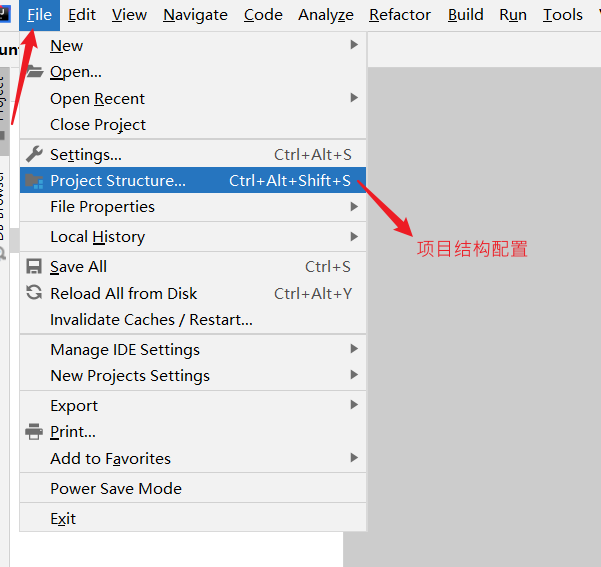Click the Project Structure folder icon
The width and height of the screenshot is (601, 567).
(x=34, y=181)
